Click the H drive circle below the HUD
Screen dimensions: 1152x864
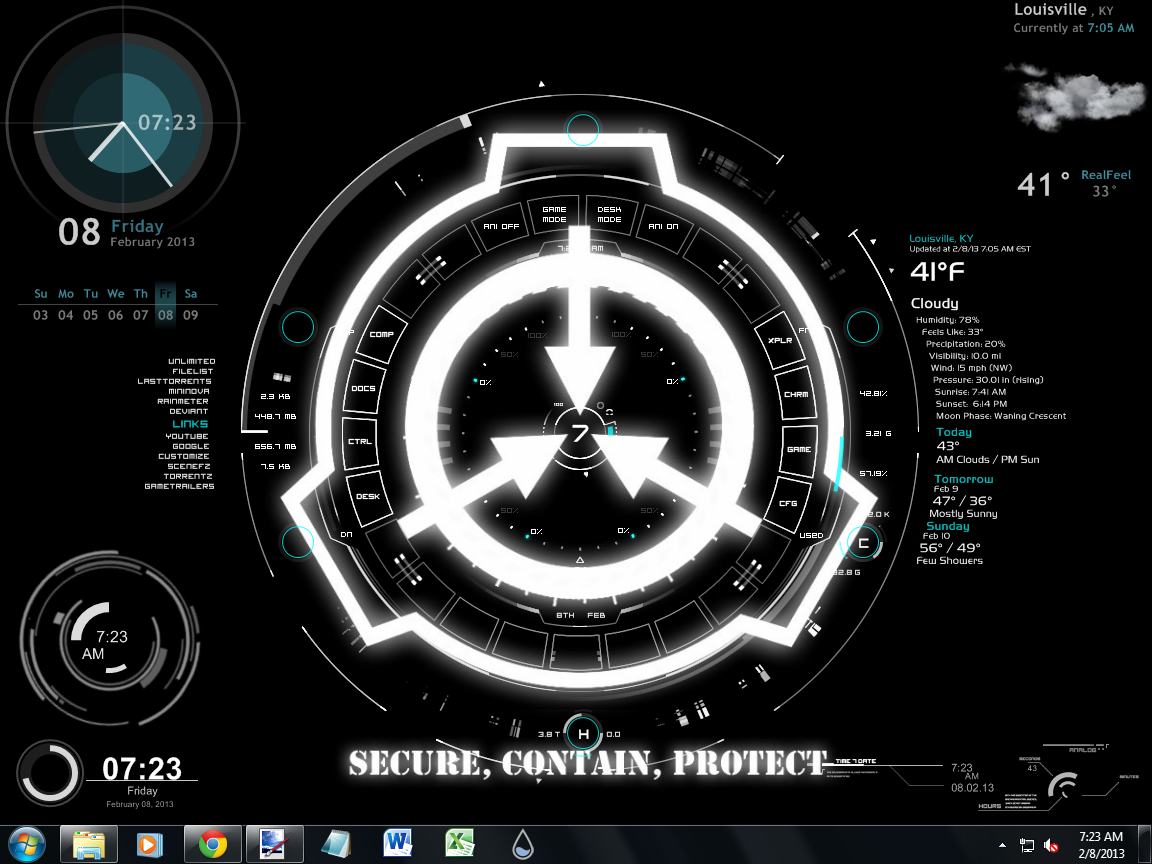coord(583,734)
